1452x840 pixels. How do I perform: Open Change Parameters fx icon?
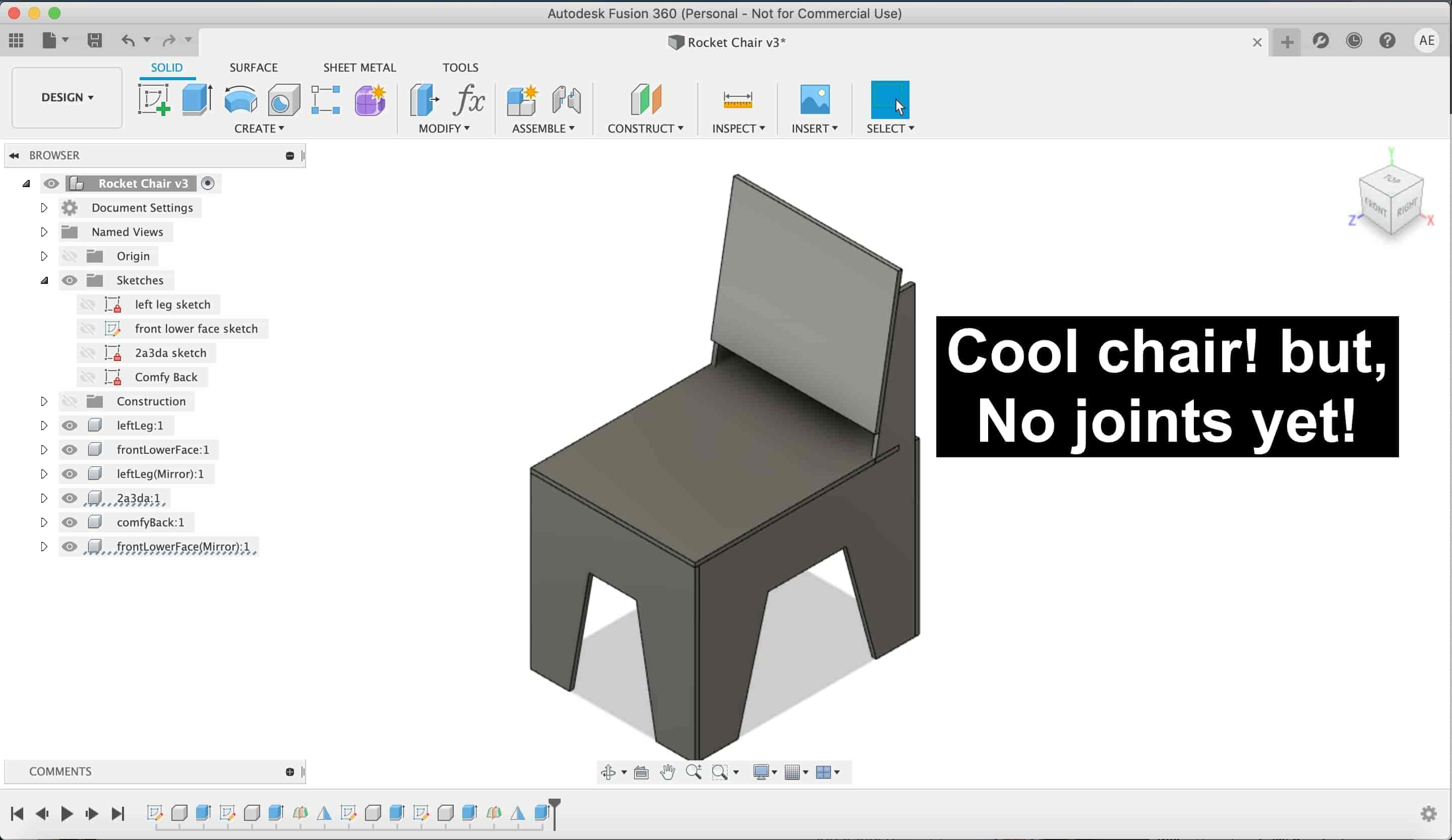pyautogui.click(x=468, y=100)
